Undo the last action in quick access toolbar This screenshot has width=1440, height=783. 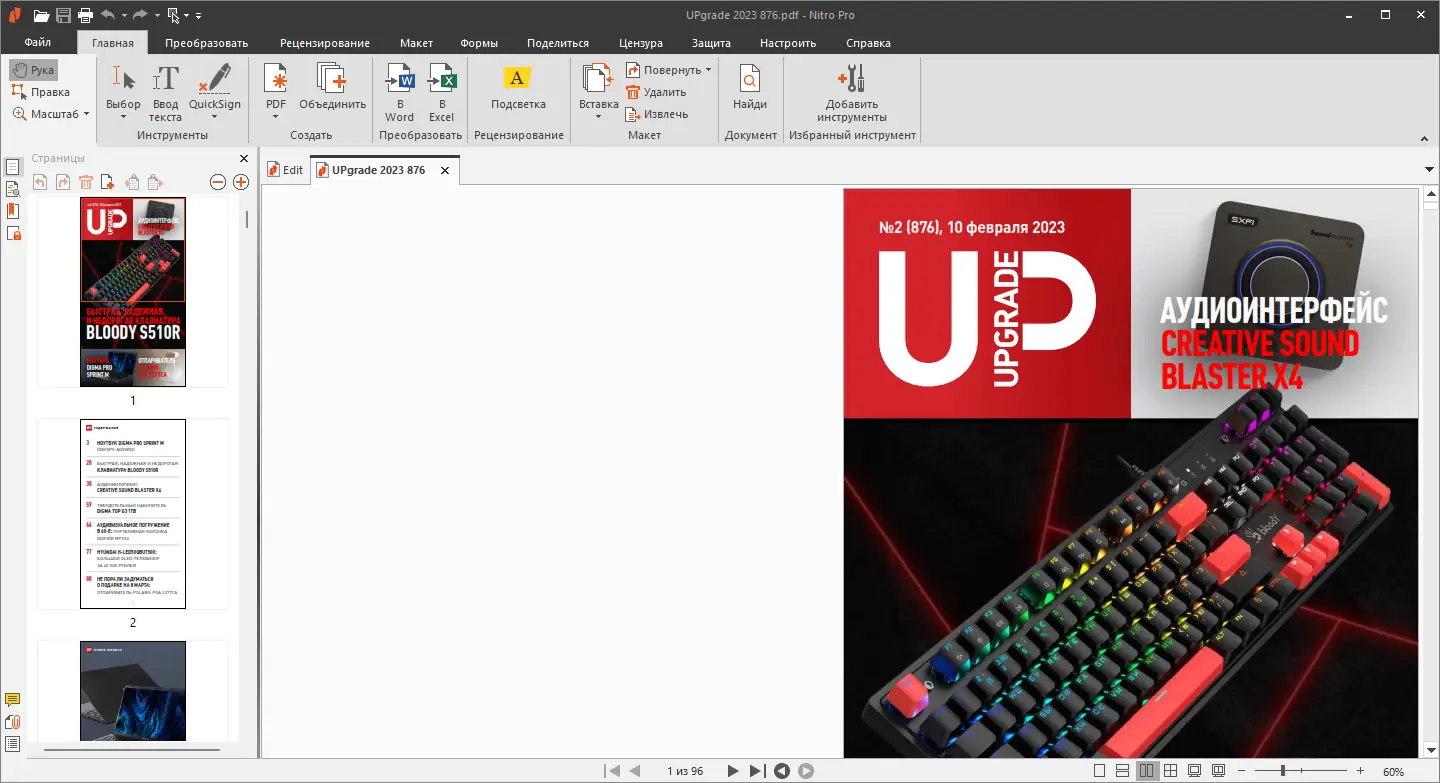point(106,15)
